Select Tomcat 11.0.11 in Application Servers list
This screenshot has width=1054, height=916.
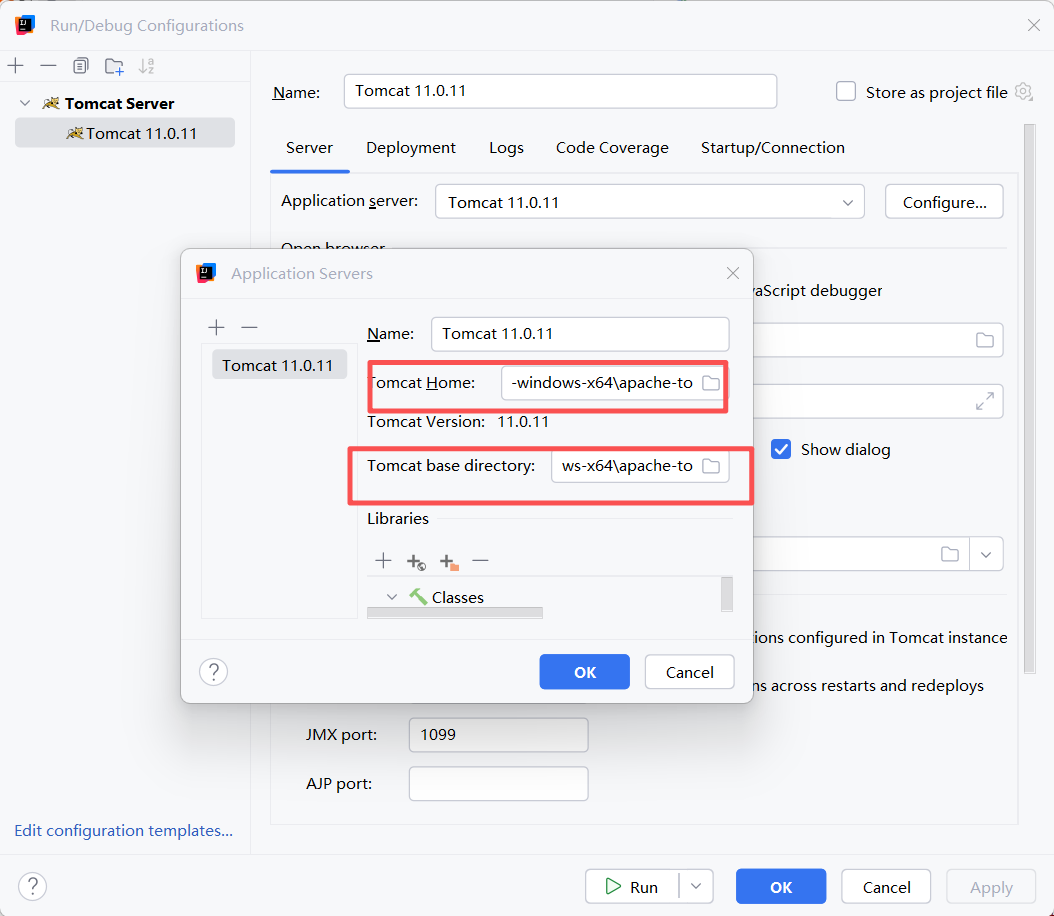[x=278, y=365]
